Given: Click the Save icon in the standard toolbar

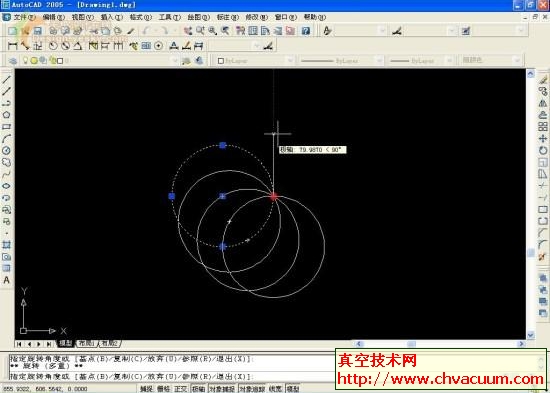Looking at the screenshot, I should tap(38, 31).
